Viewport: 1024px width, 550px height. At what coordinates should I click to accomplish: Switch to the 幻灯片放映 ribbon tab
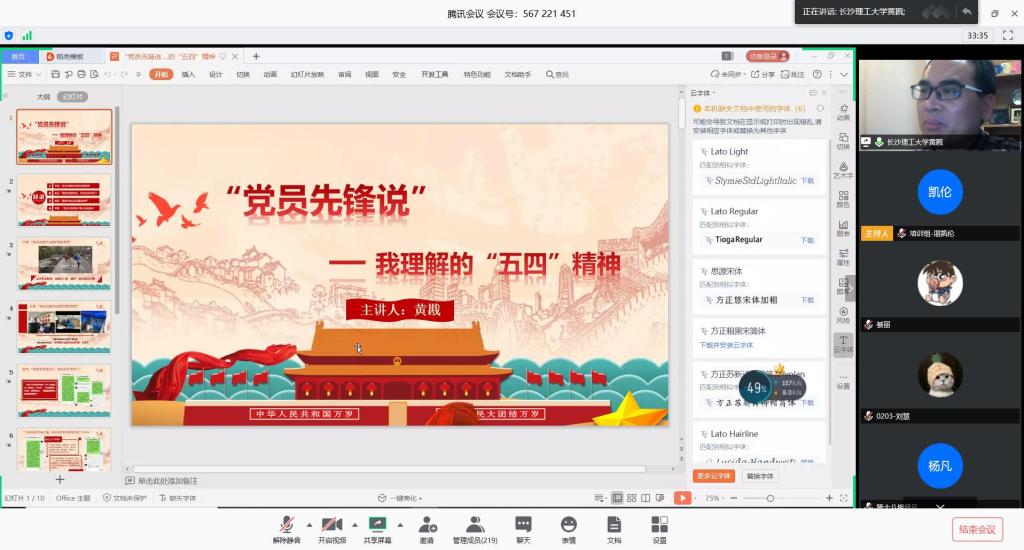(307, 74)
